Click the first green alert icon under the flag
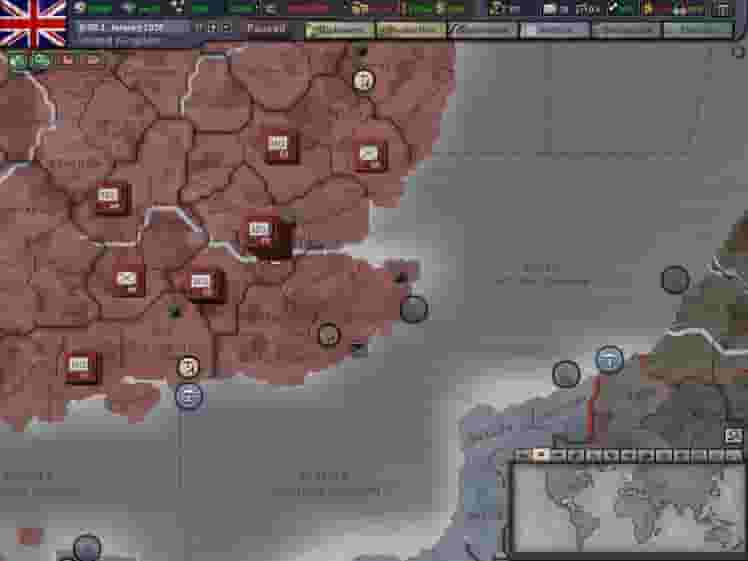 coord(18,60)
